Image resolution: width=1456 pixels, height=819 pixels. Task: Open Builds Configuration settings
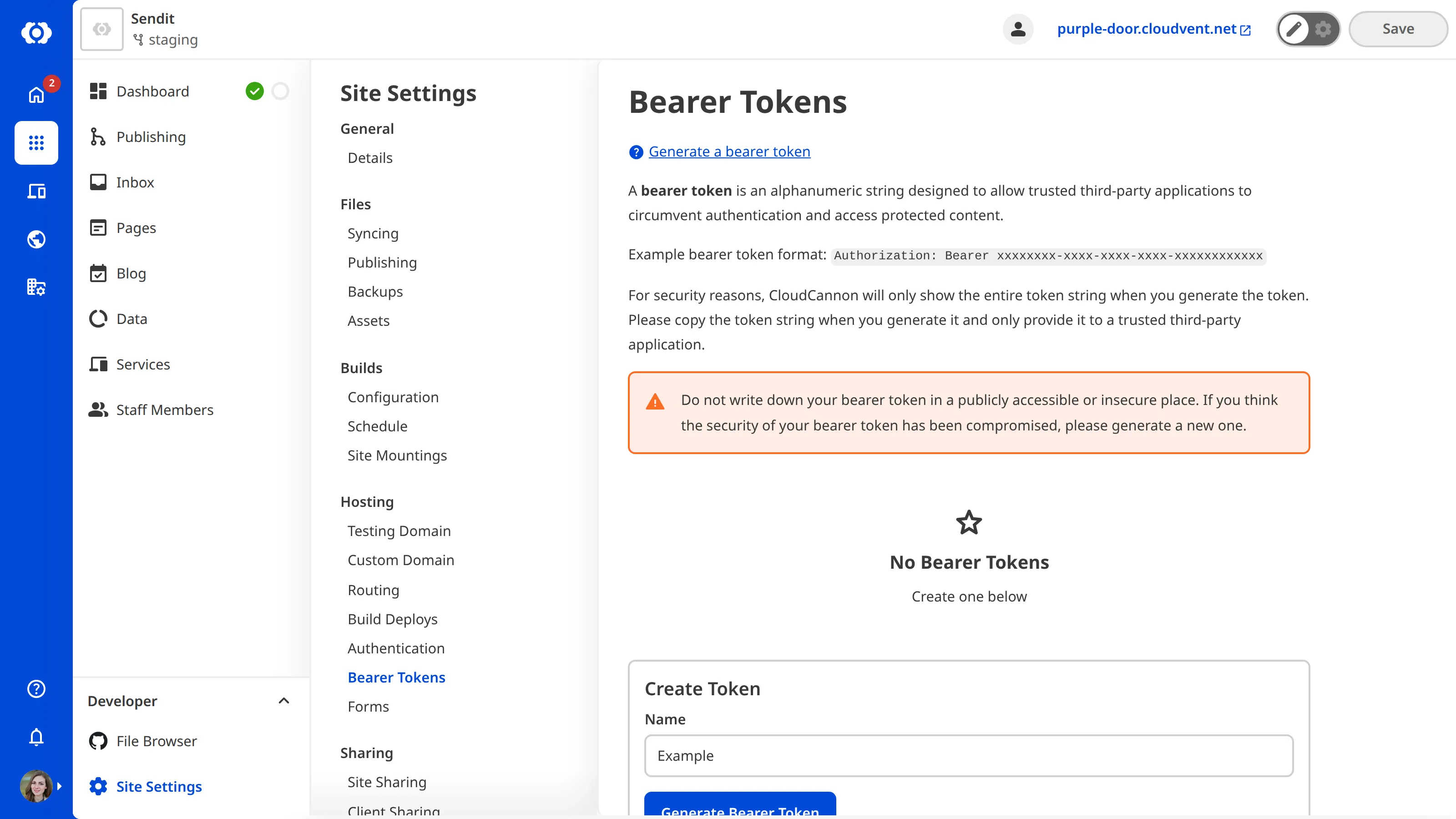tap(393, 397)
